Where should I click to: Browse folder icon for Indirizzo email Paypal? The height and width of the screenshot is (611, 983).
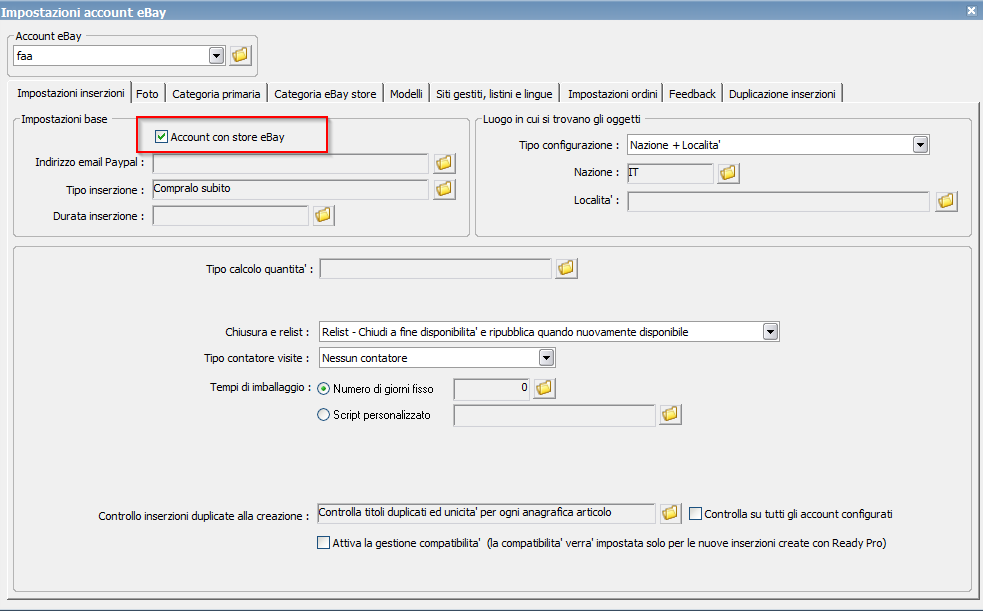[444, 163]
